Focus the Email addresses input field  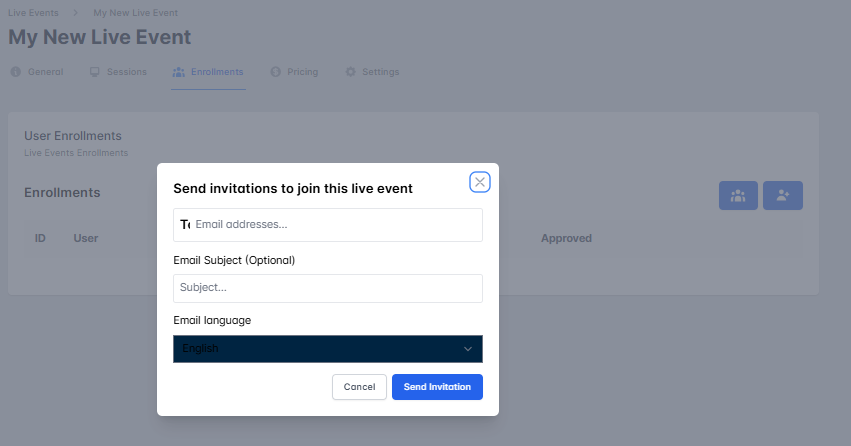coord(335,225)
